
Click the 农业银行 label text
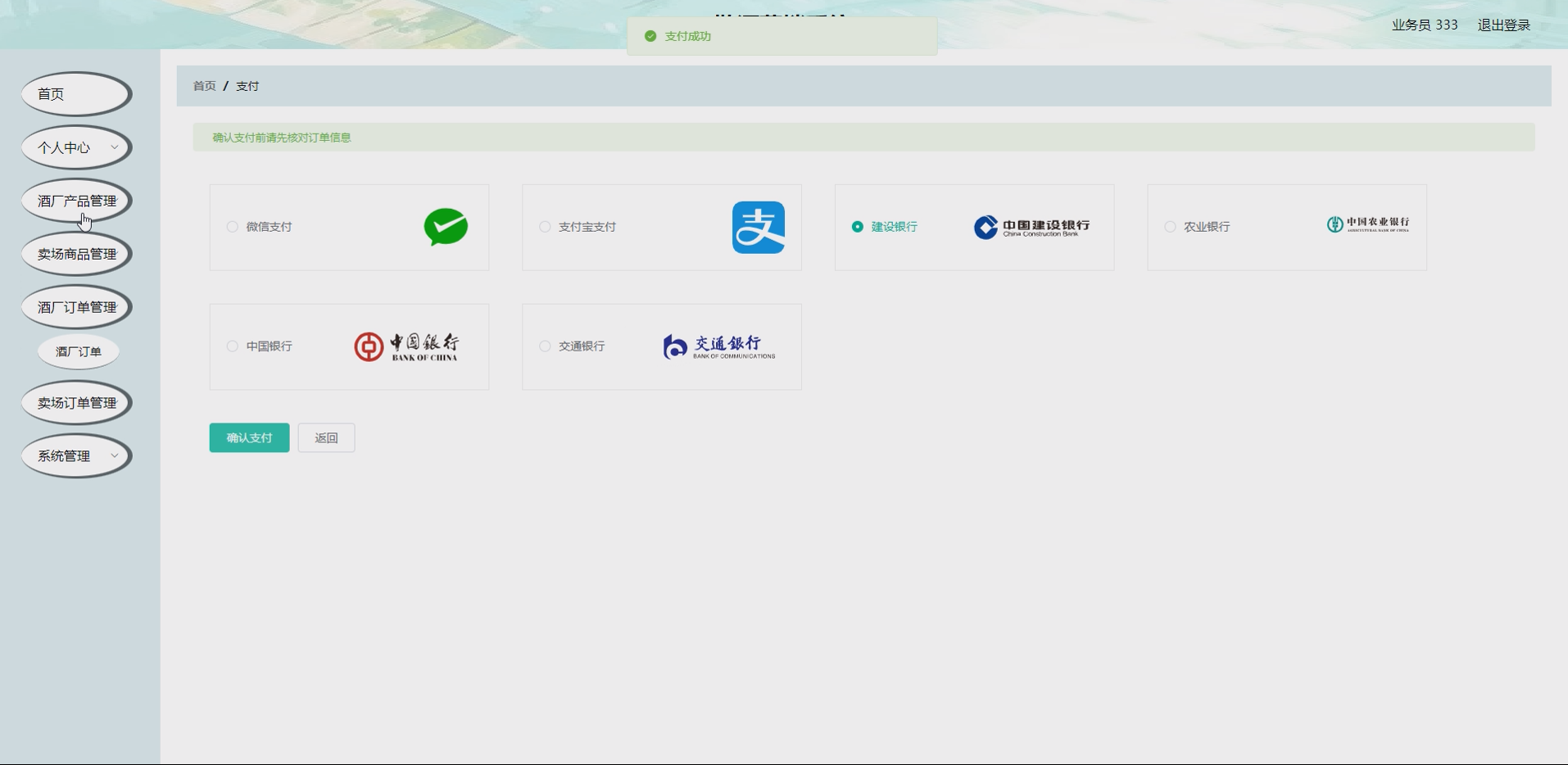(1207, 227)
